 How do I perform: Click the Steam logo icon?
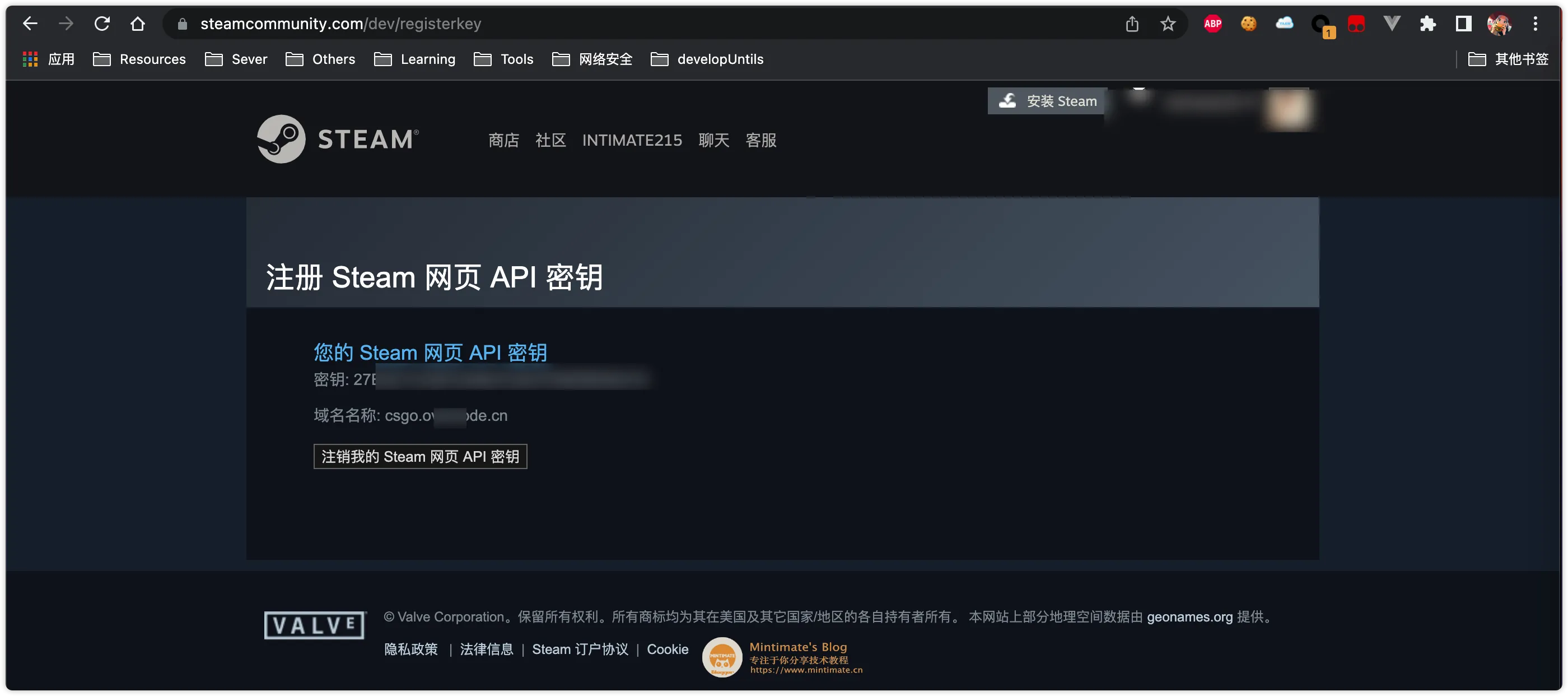point(281,139)
